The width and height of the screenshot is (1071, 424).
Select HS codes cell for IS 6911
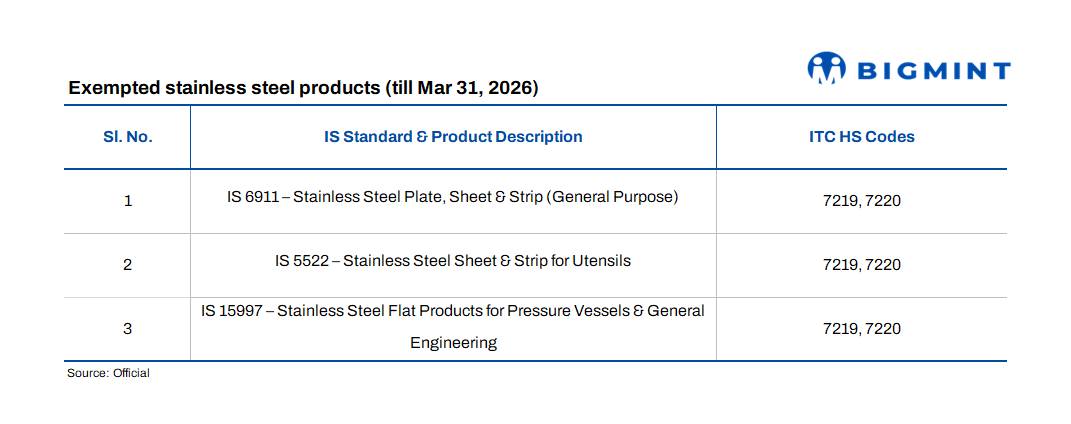(x=861, y=201)
